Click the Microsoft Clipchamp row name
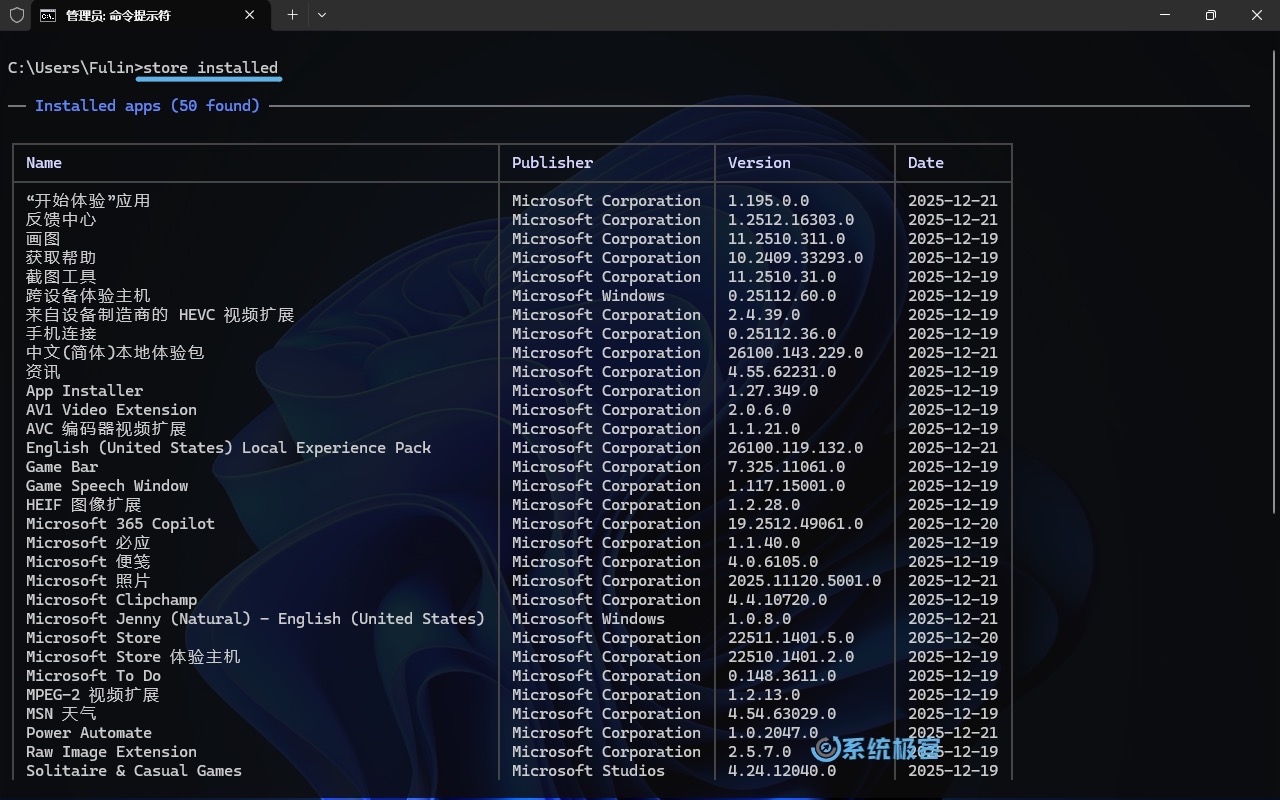Viewport: 1280px width, 800px height. pyautogui.click(x=111, y=600)
